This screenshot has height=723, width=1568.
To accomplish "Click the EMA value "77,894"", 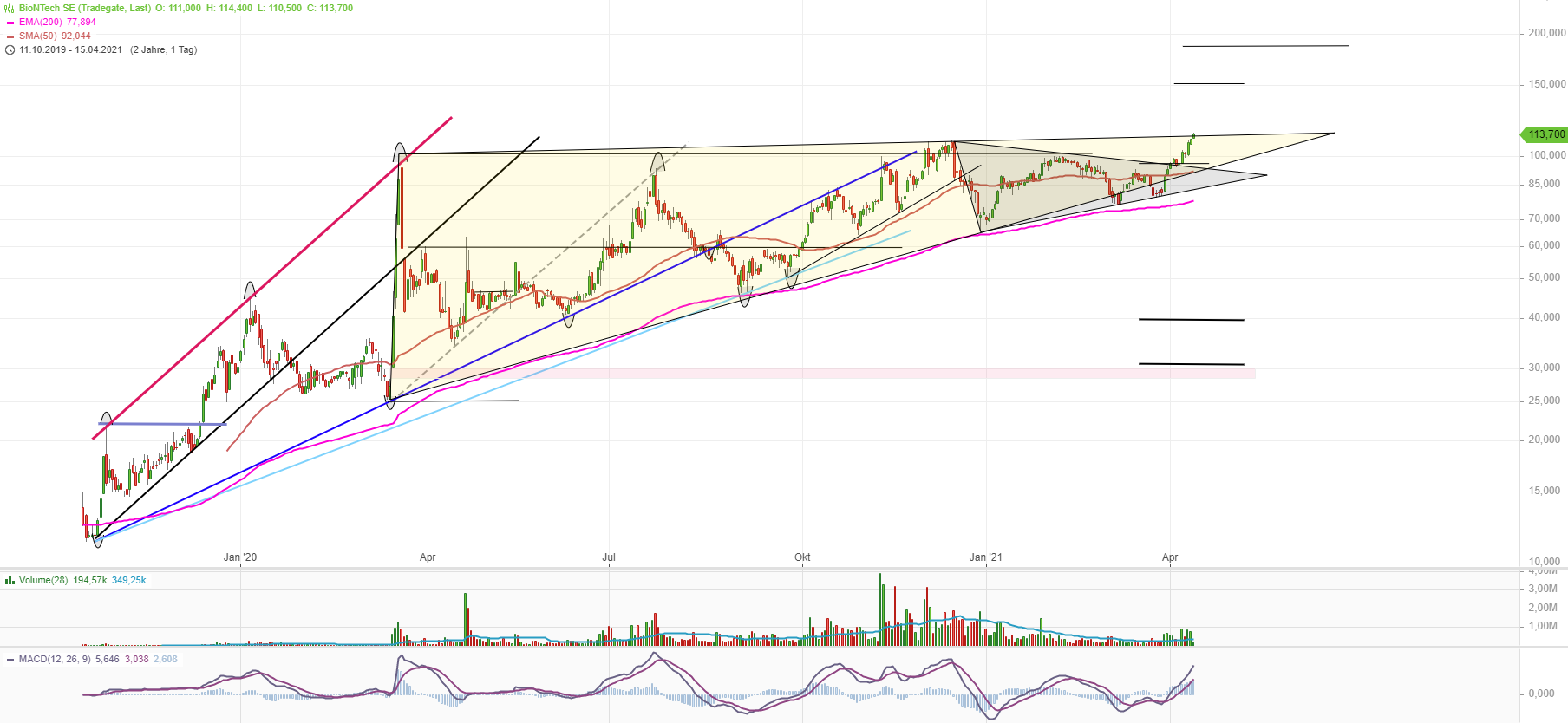I will click(x=82, y=22).
